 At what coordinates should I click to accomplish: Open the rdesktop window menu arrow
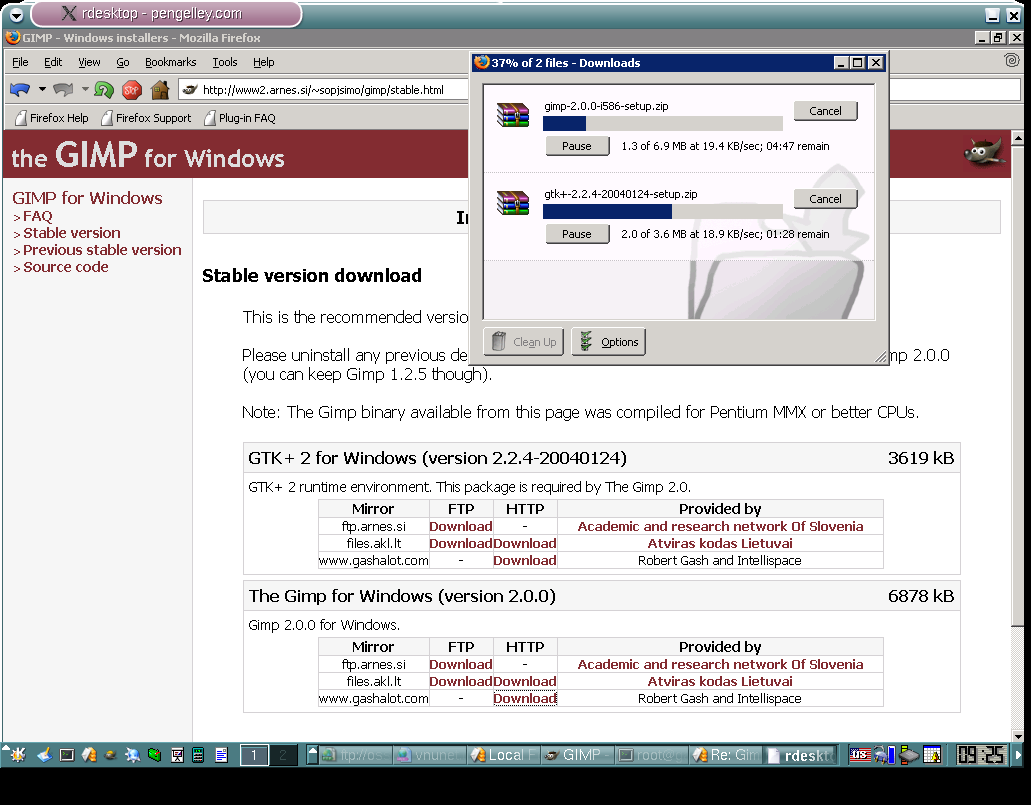(16, 14)
